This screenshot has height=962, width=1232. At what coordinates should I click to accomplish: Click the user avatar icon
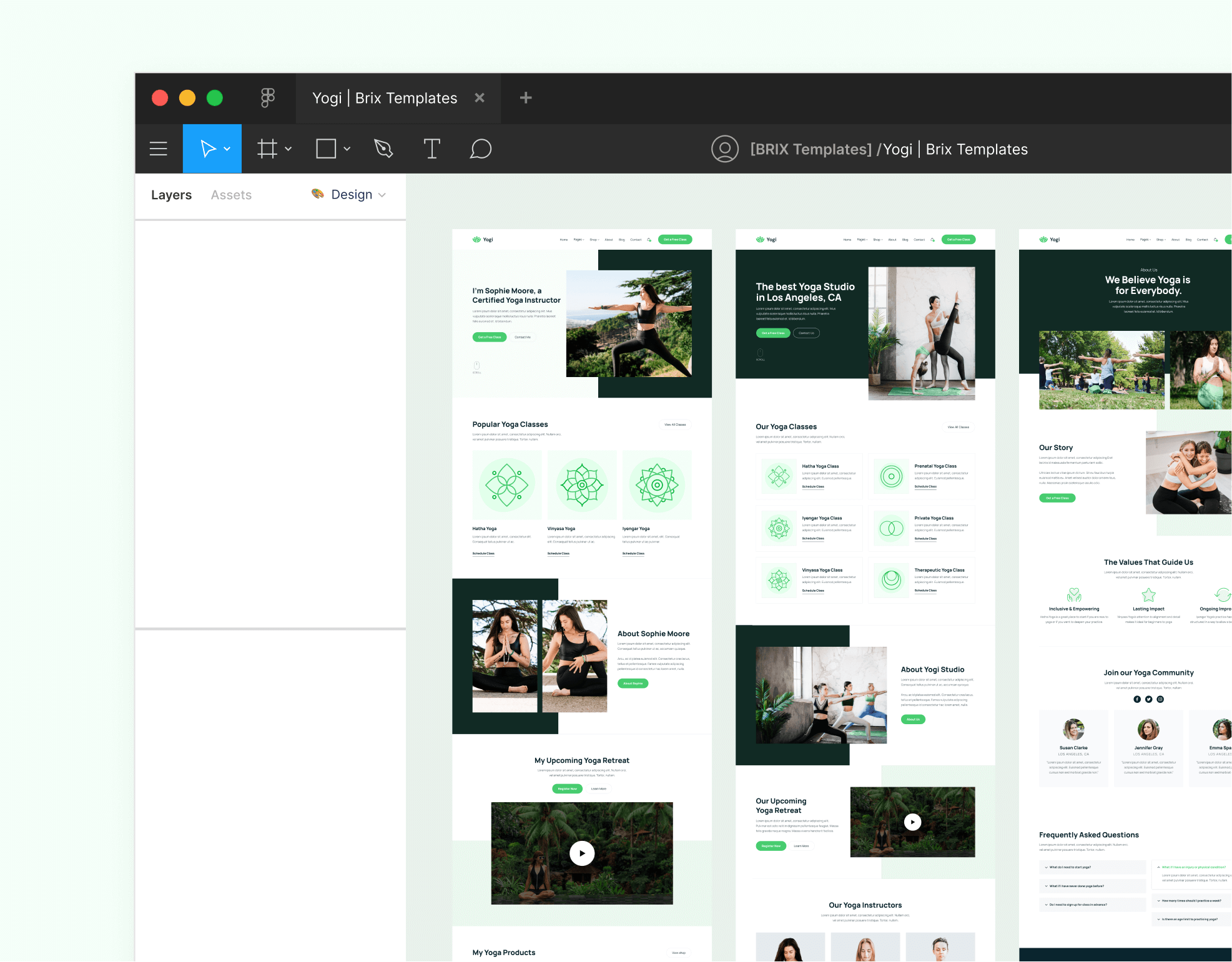(x=724, y=149)
